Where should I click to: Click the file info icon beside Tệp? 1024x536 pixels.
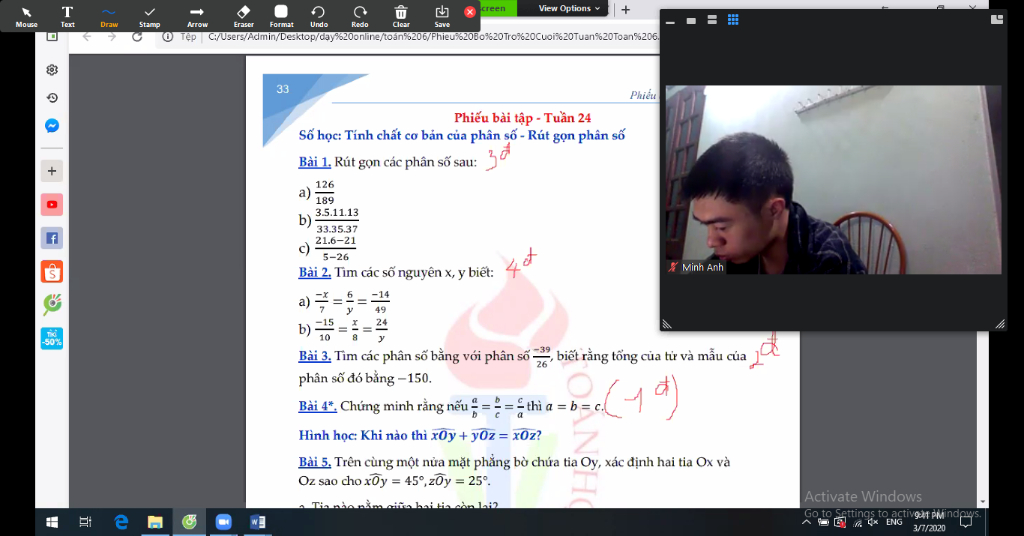pos(168,37)
